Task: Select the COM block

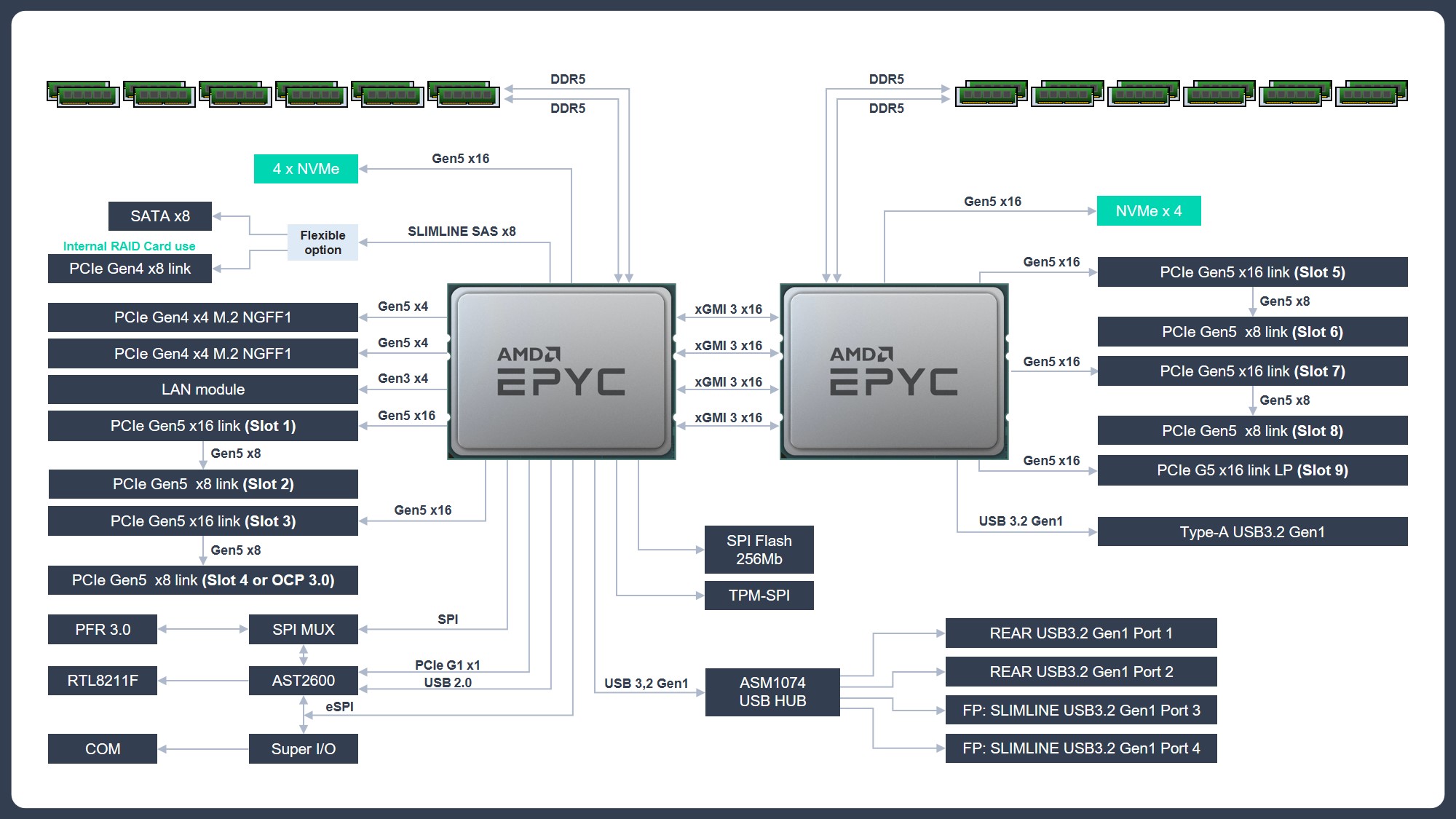Action: 103,749
